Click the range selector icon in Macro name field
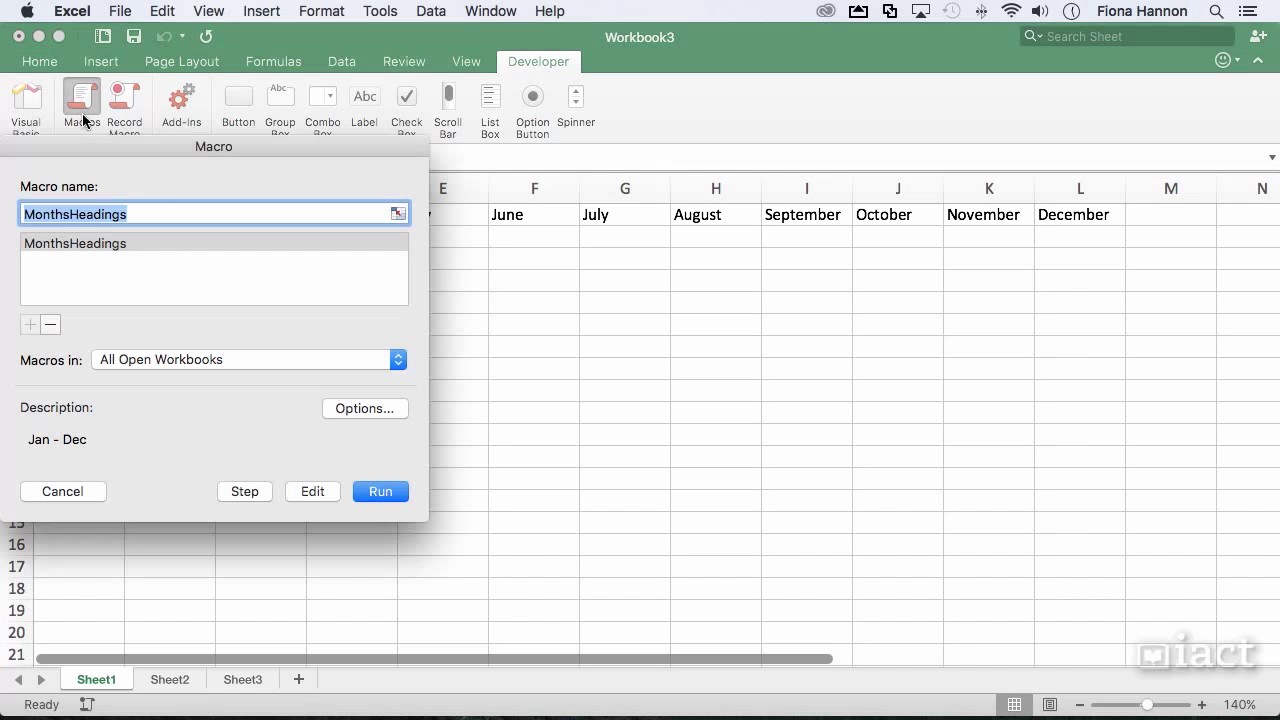1280x720 pixels. coord(398,213)
